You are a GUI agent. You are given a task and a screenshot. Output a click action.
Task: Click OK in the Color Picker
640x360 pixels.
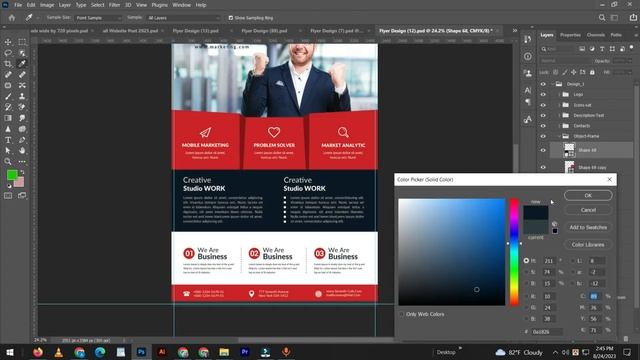(588, 196)
